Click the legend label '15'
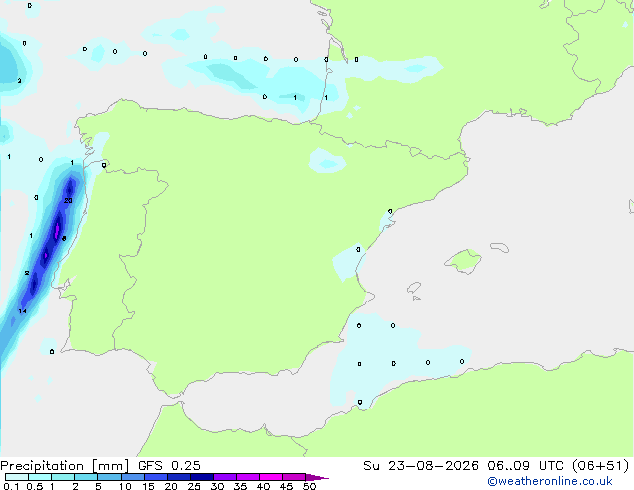The height and width of the screenshot is (490, 634). [148, 486]
